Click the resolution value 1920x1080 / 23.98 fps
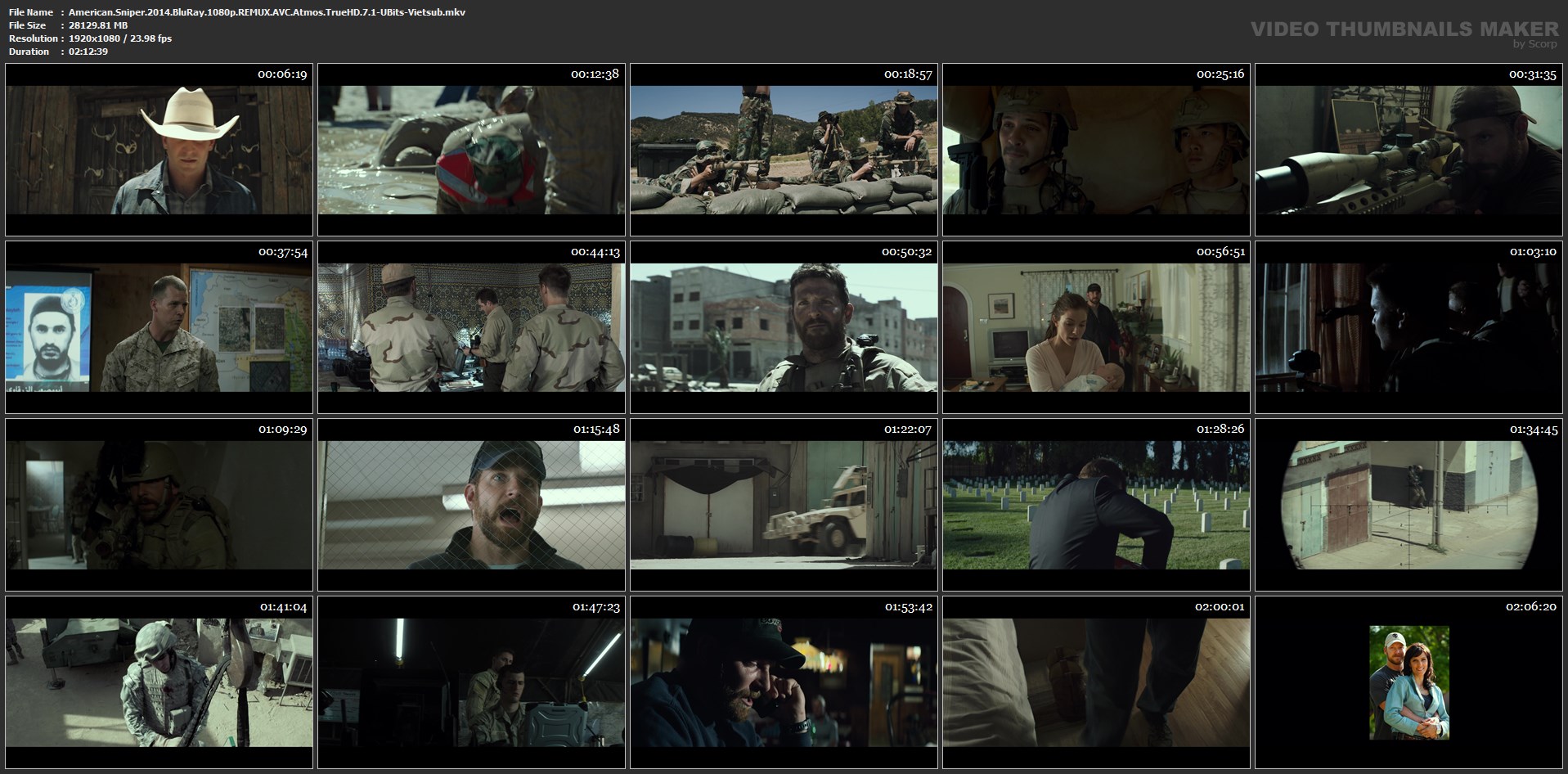 coord(120,38)
